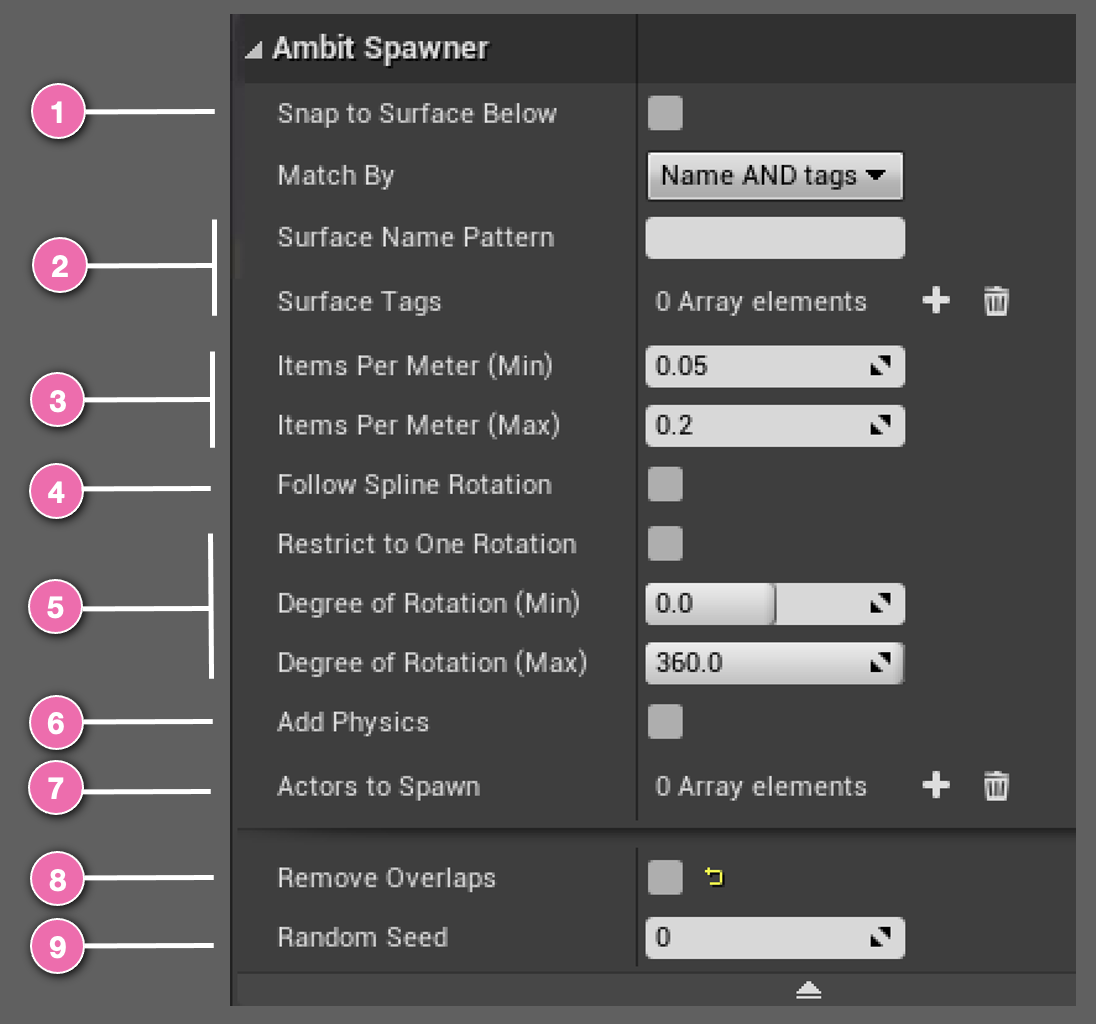Add element to Actors to Spawn array
This screenshot has height=1024, width=1096.
(936, 786)
